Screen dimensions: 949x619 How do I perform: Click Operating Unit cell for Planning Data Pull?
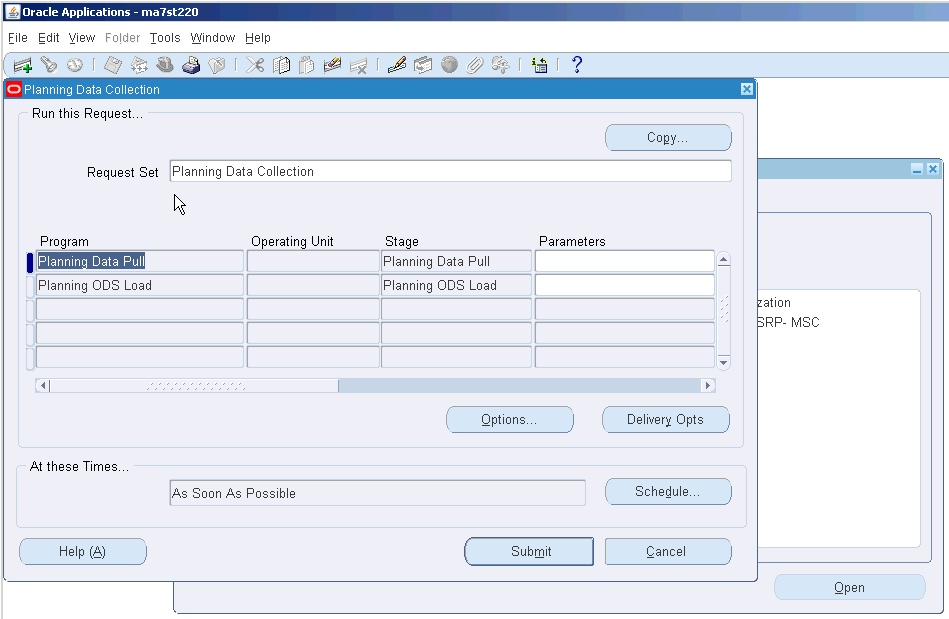click(313, 261)
